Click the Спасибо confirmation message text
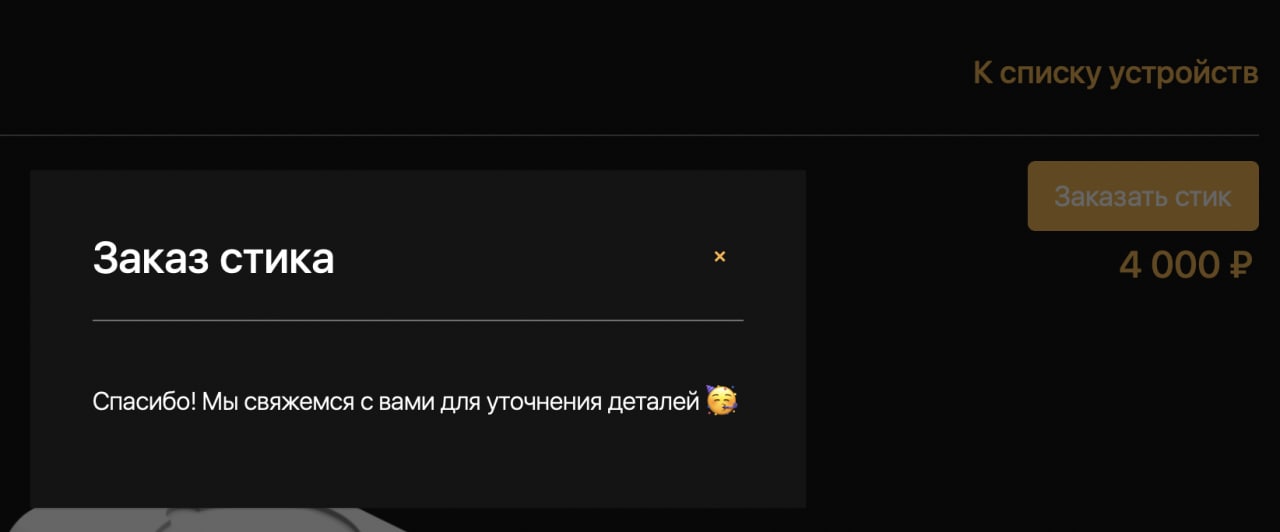Screen dimensions: 1280x532 click(395, 402)
